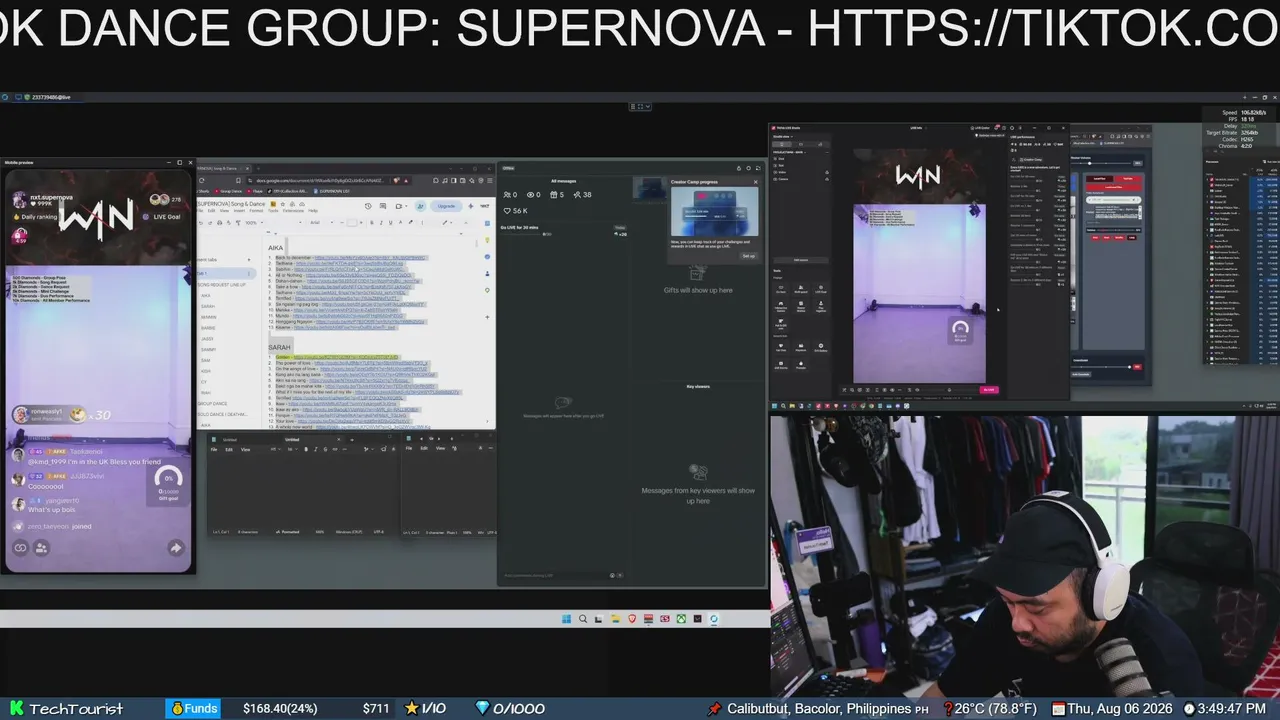Open version history icon in Google Docs
The image size is (1280, 720).
[x=368, y=206]
